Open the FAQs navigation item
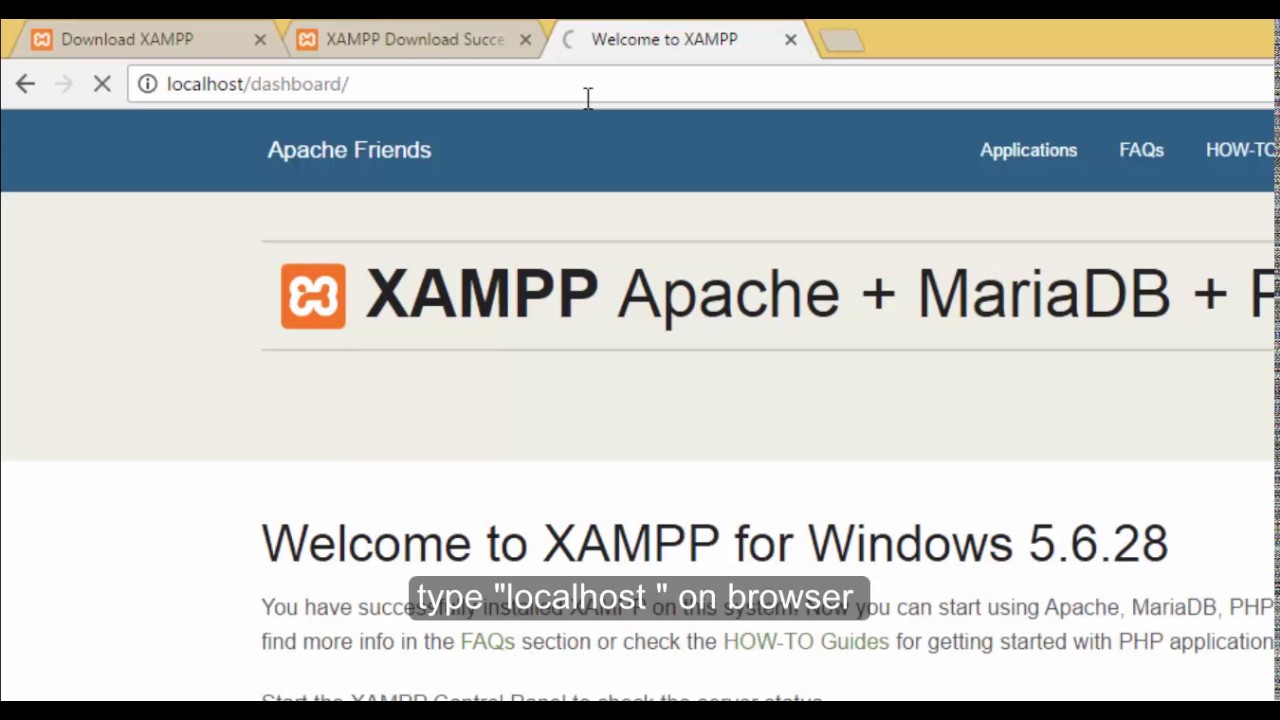The image size is (1280, 720). [1141, 150]
